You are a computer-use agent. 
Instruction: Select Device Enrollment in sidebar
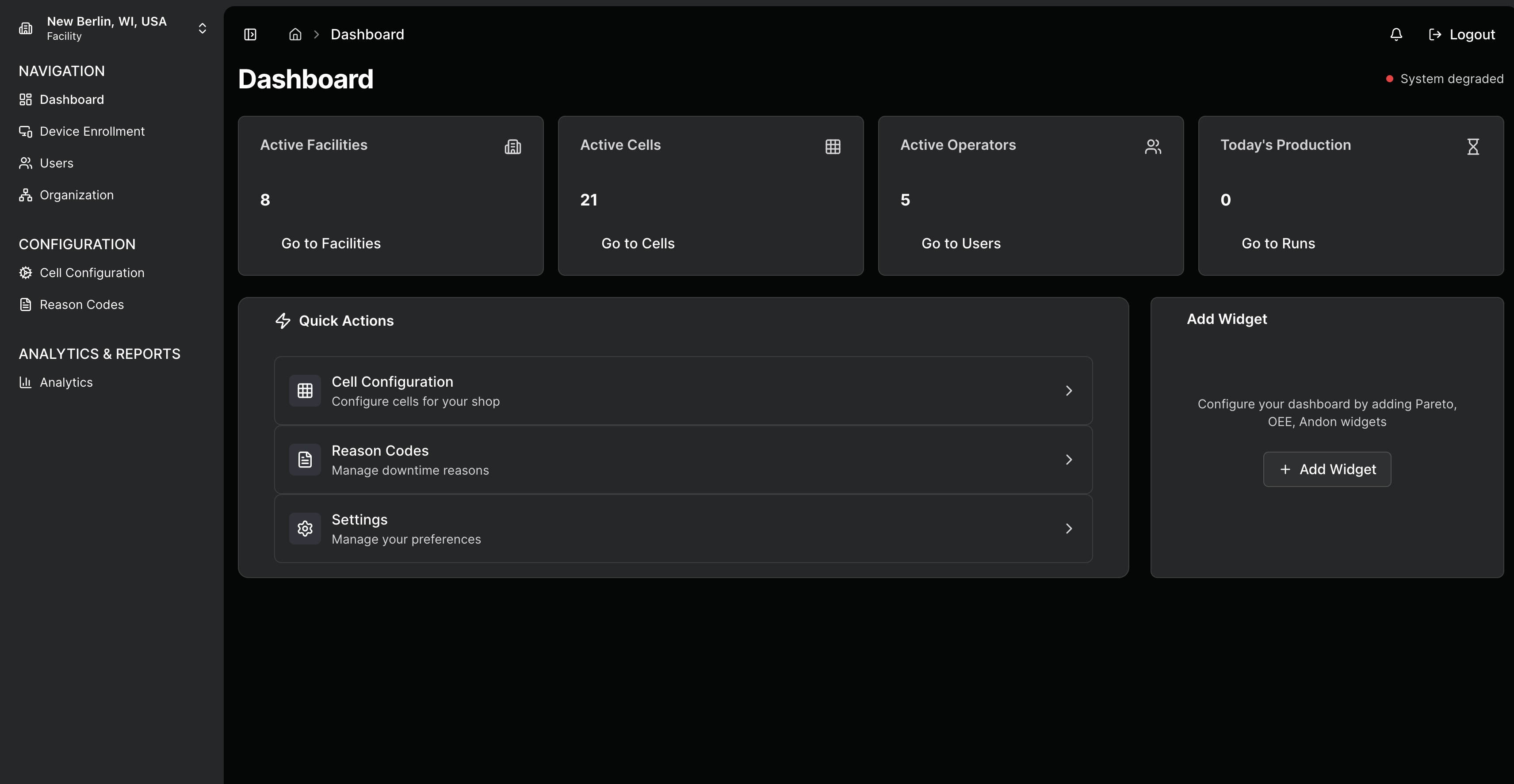[x=92, y=132]
